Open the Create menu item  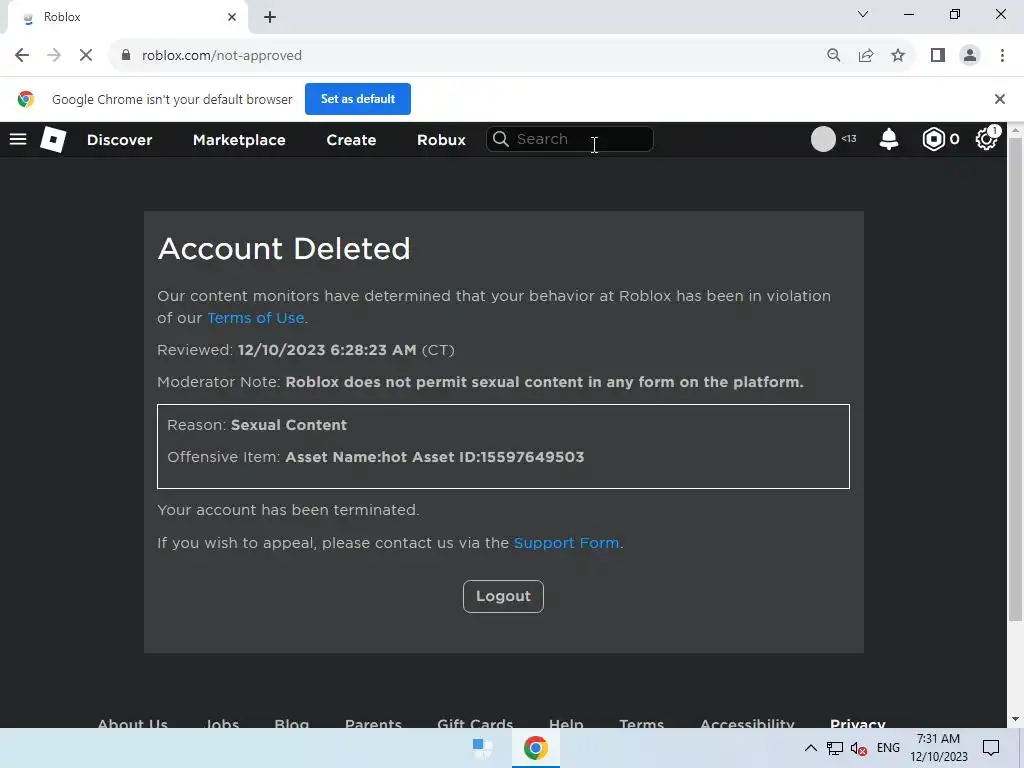[x=351, y=140]
